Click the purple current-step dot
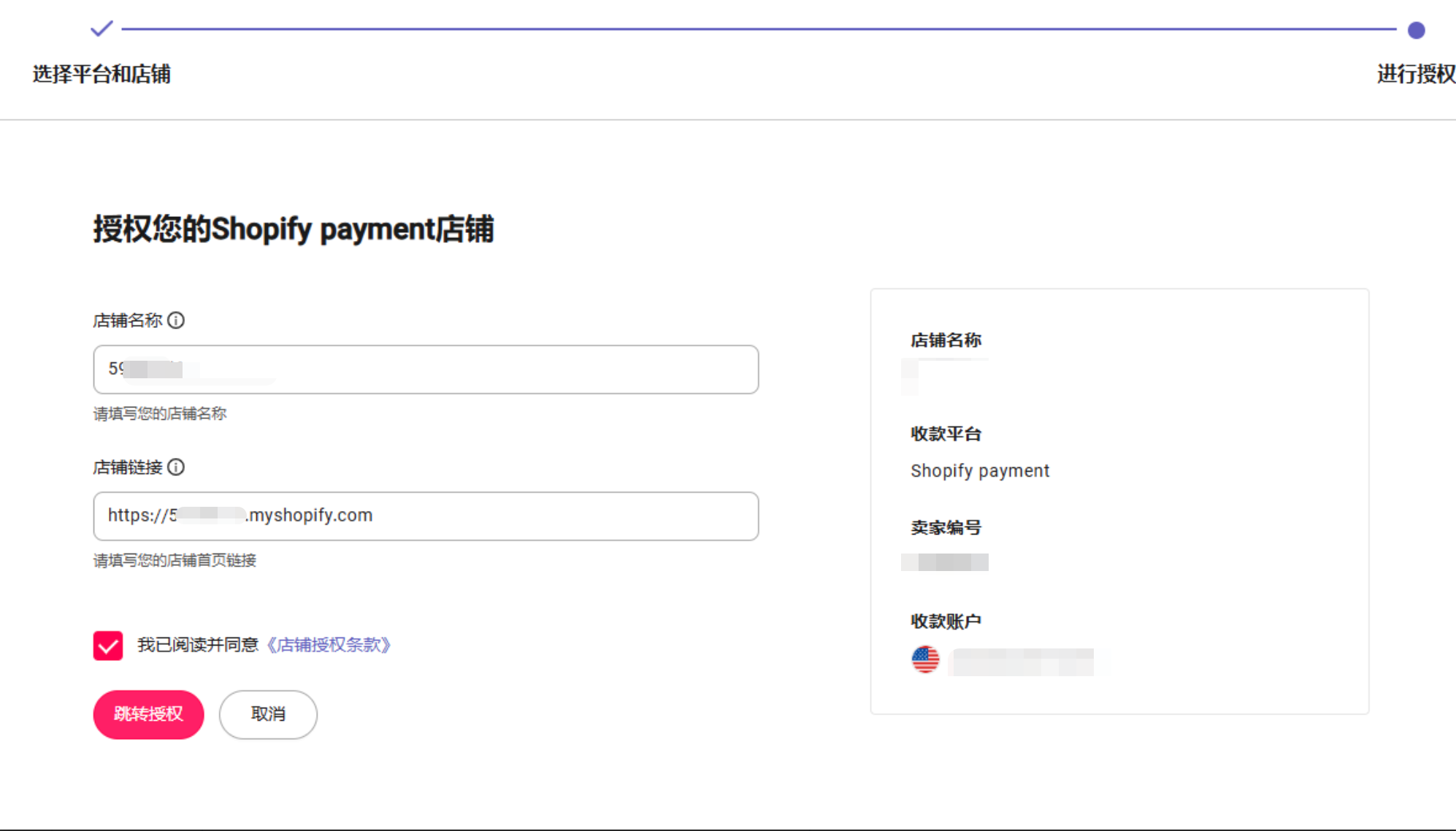 (x=1416, y=30)
